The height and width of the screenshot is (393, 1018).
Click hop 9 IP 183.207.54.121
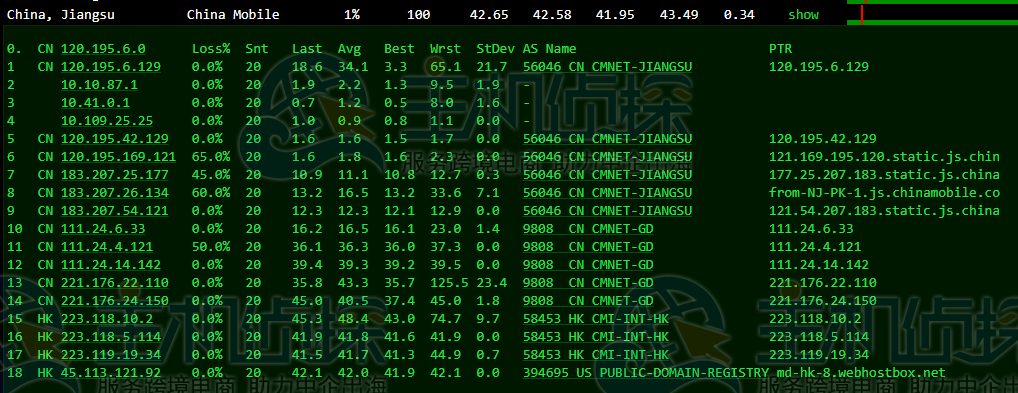[115, 210]
